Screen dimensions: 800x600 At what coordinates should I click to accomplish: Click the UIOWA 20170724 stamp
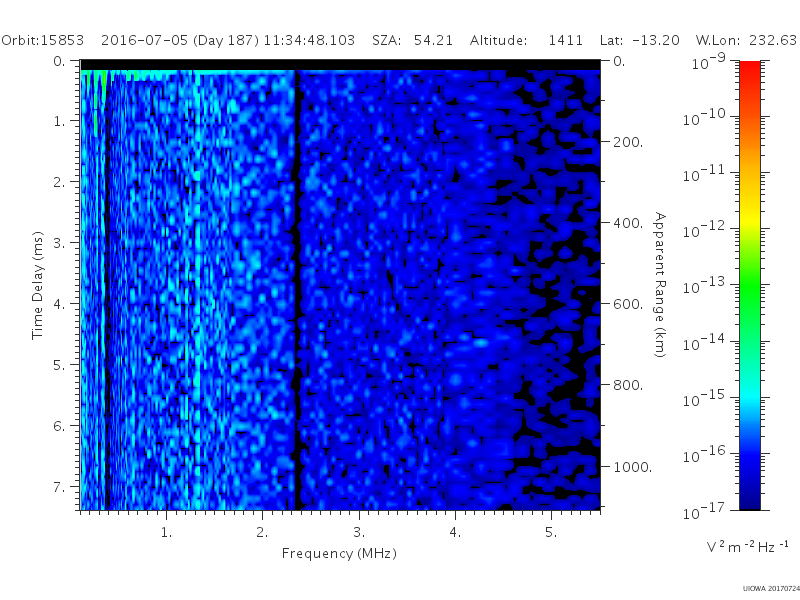click(x=771, y=588)
